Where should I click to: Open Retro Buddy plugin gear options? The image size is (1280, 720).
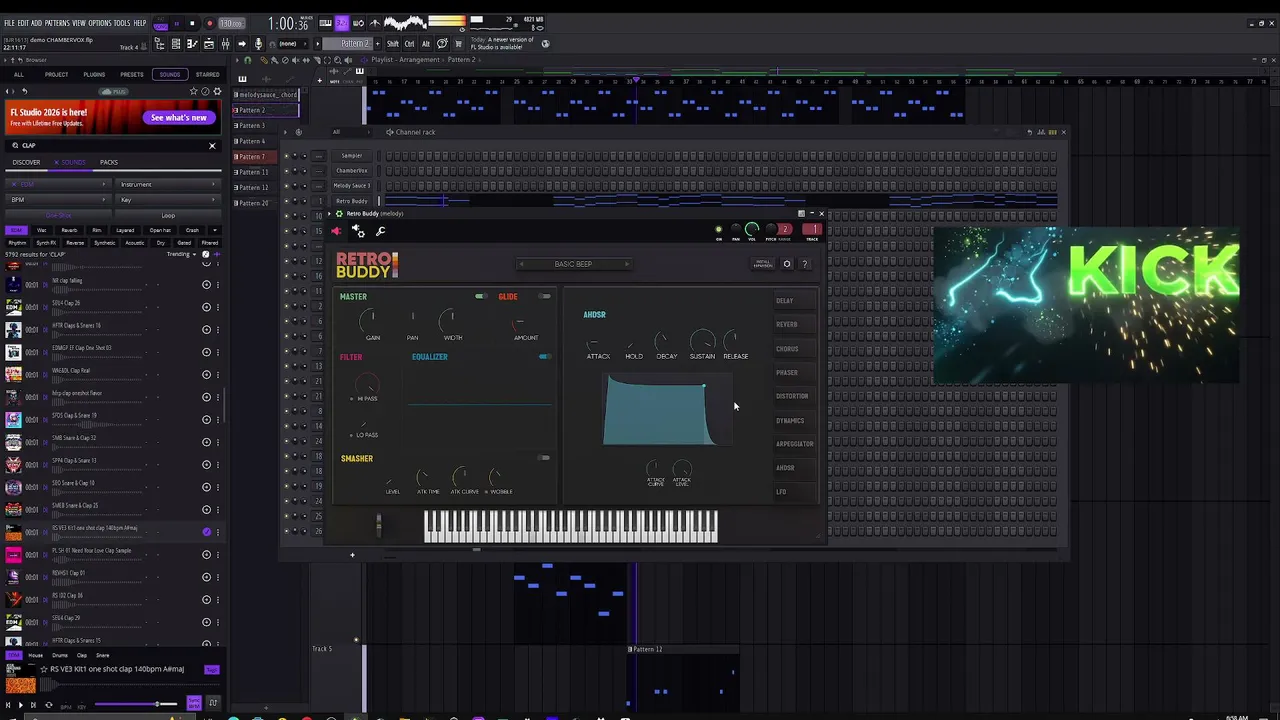click(x=358, y=231)
